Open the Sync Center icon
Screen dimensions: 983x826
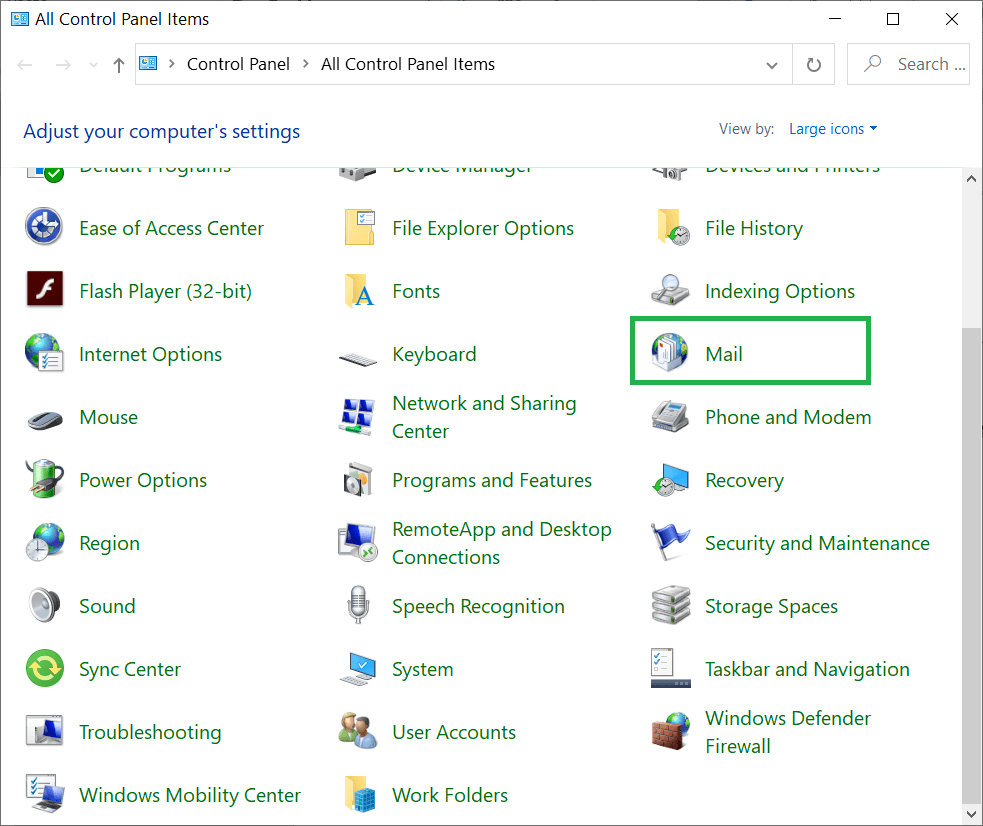click(45, 668)
